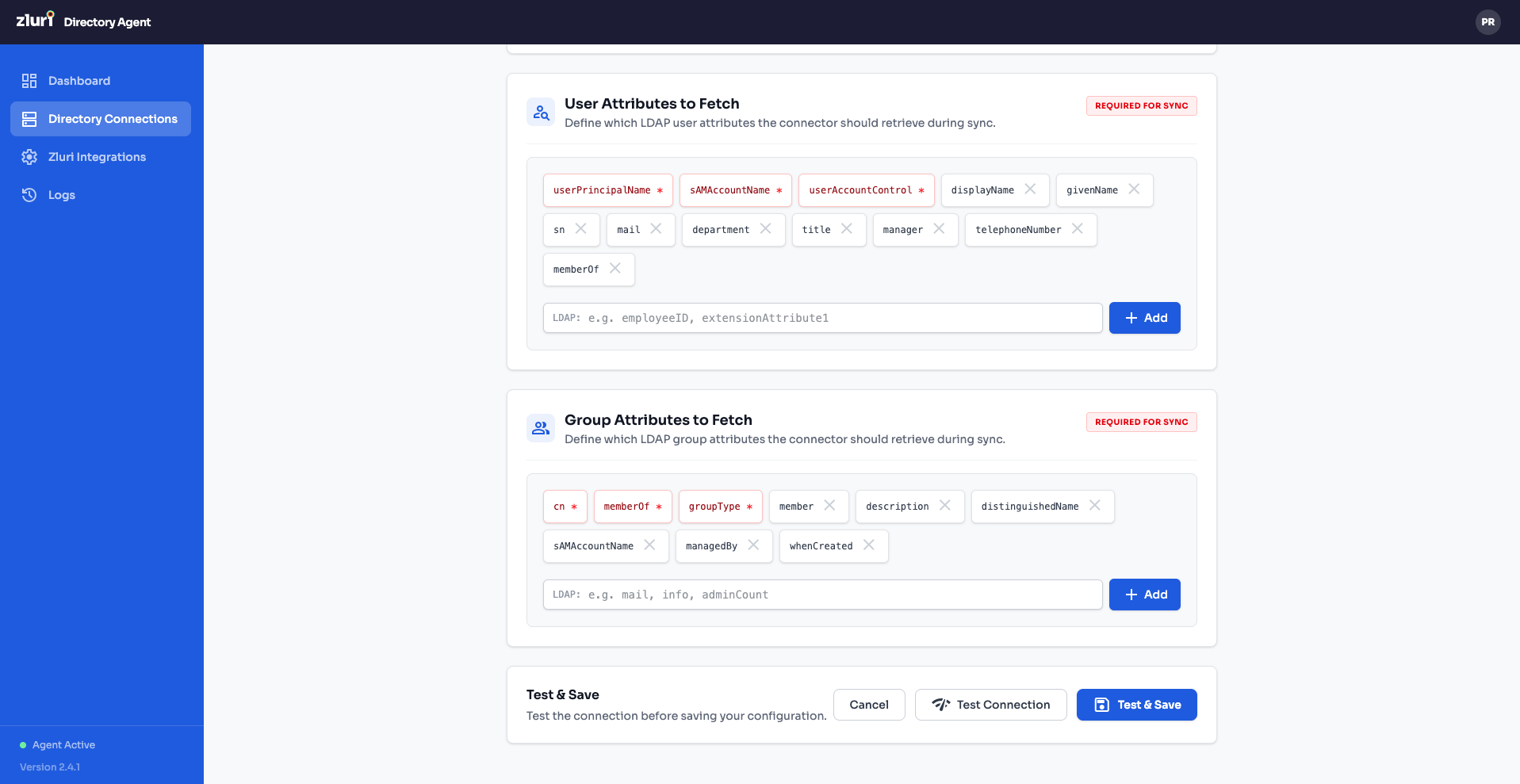
Task: Open the Dashboard sidebar icon
Action: 29,80
